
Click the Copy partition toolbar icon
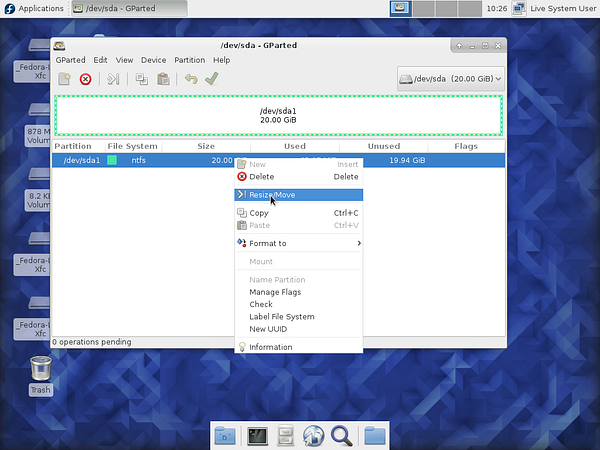click(x=142, y=79)
